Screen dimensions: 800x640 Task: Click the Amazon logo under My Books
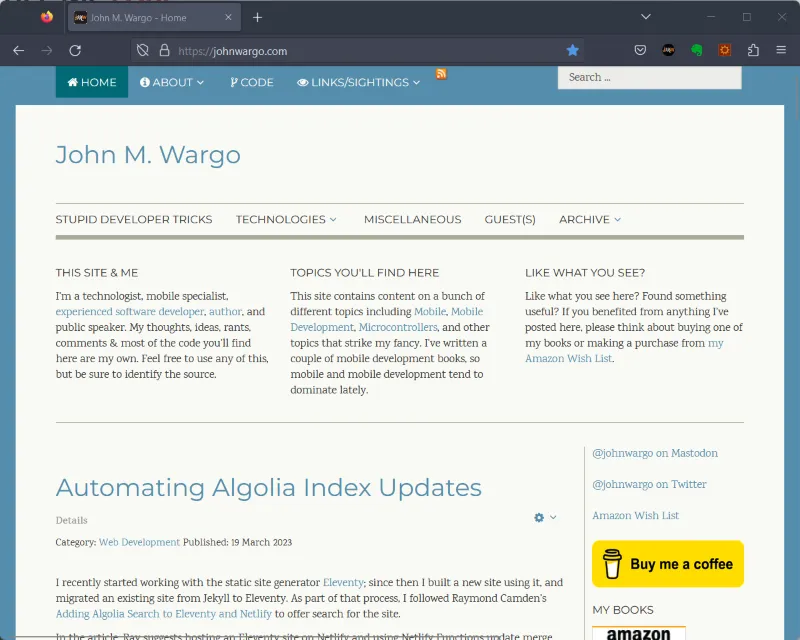639,633
